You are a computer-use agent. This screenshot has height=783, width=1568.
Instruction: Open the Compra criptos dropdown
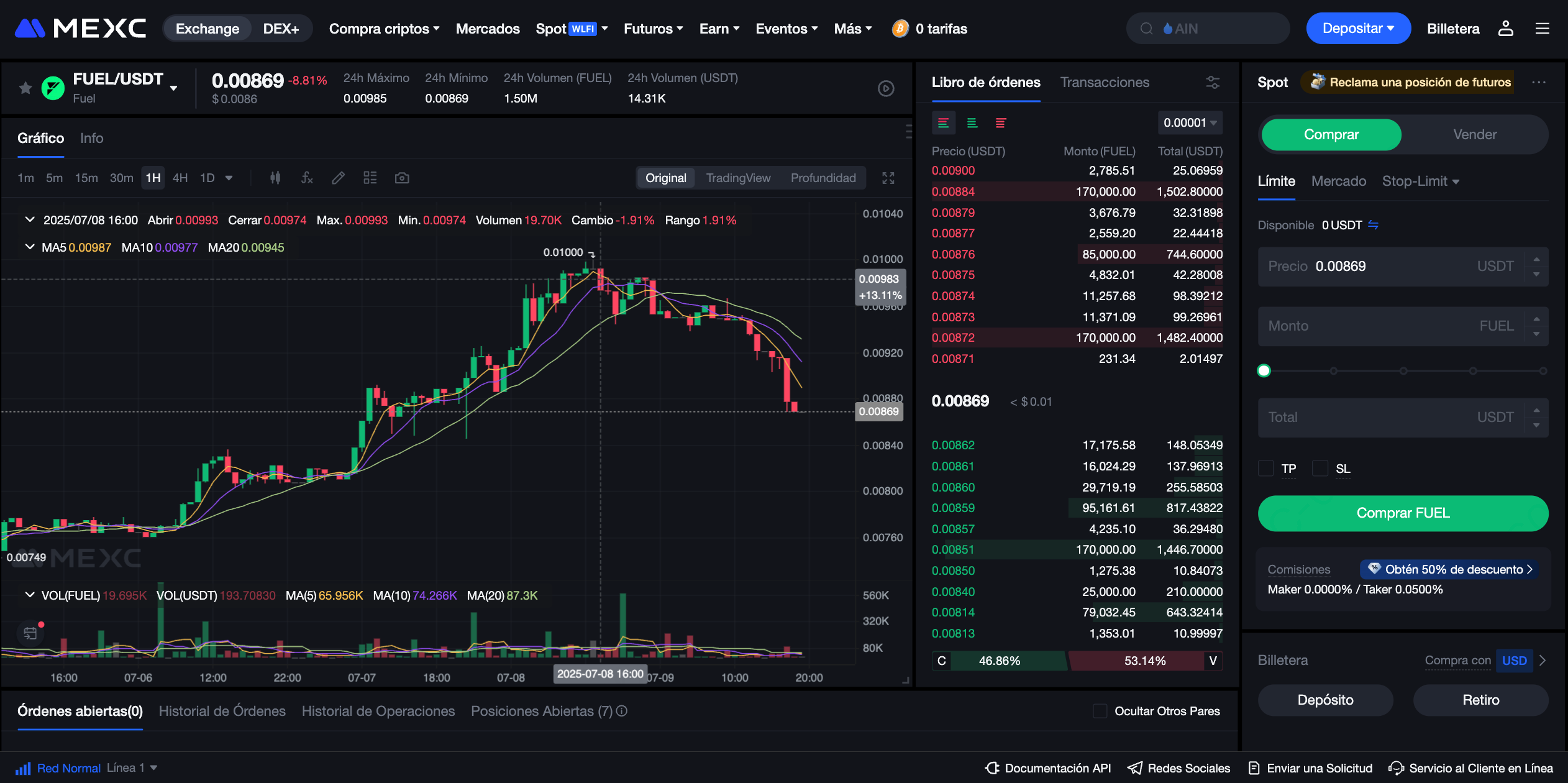[384, 29]
